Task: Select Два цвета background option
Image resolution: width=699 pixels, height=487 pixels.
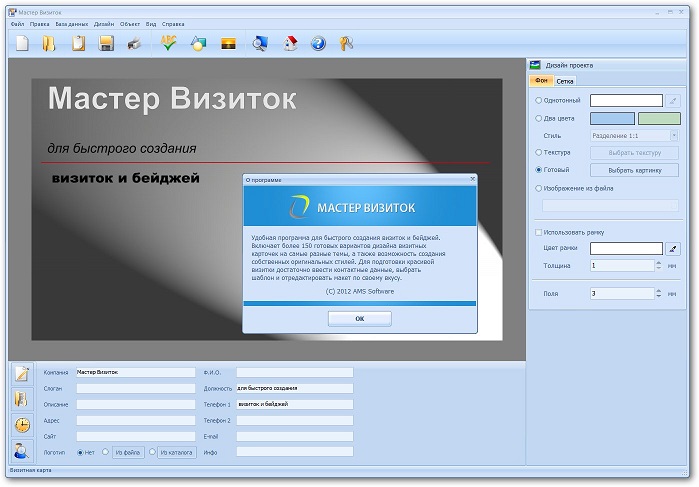Action: coord(539,118)
